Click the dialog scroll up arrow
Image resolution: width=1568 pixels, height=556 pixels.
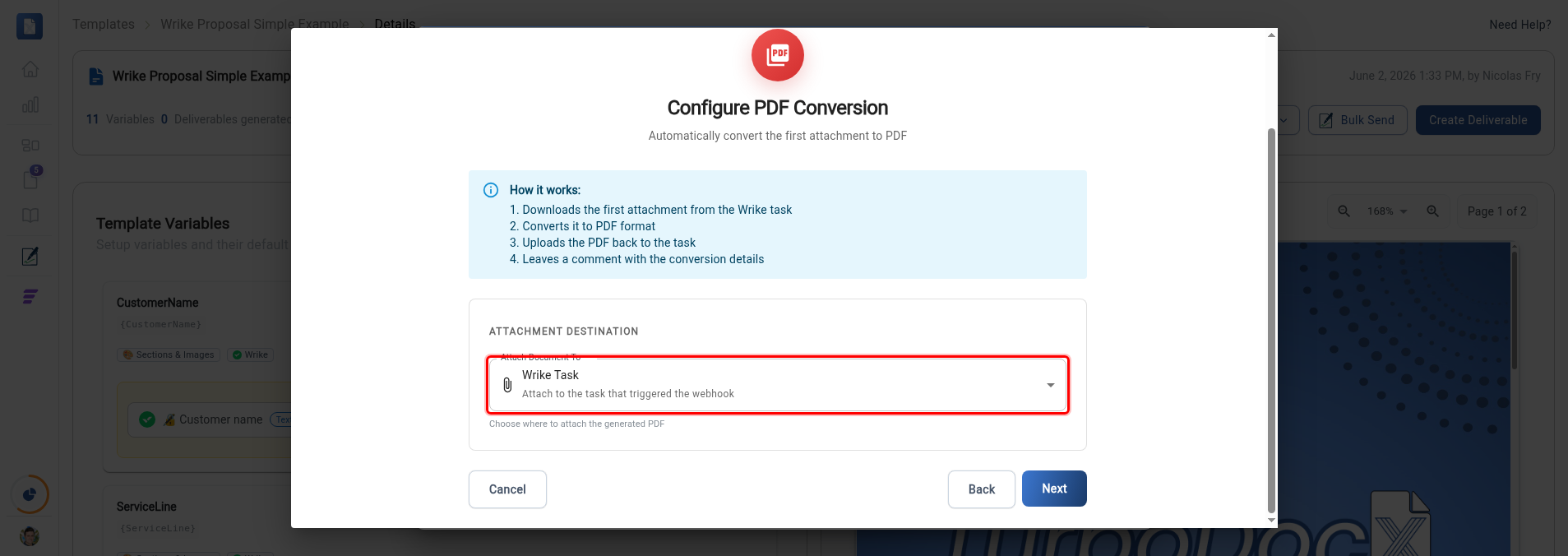point(1271,35)
